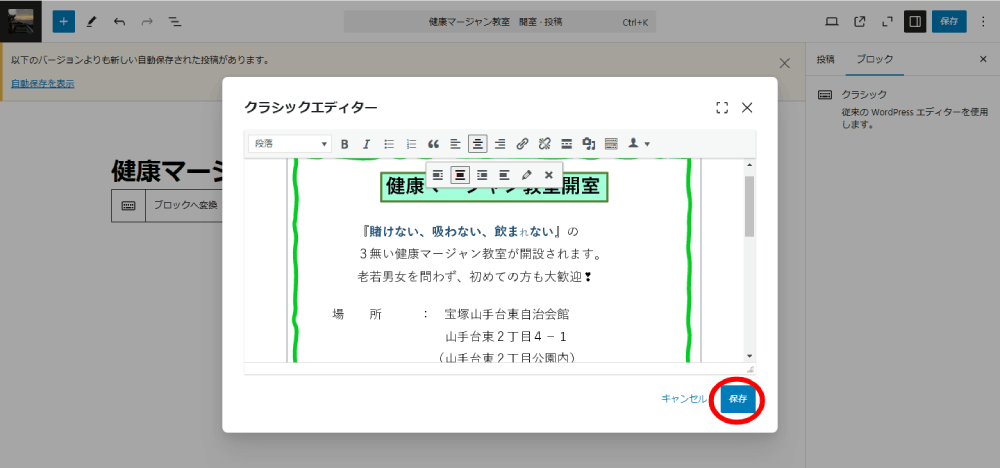Switch to the 投稿 tab
Viewport: 1000px width, 468px height.
(x=825, y=59)
